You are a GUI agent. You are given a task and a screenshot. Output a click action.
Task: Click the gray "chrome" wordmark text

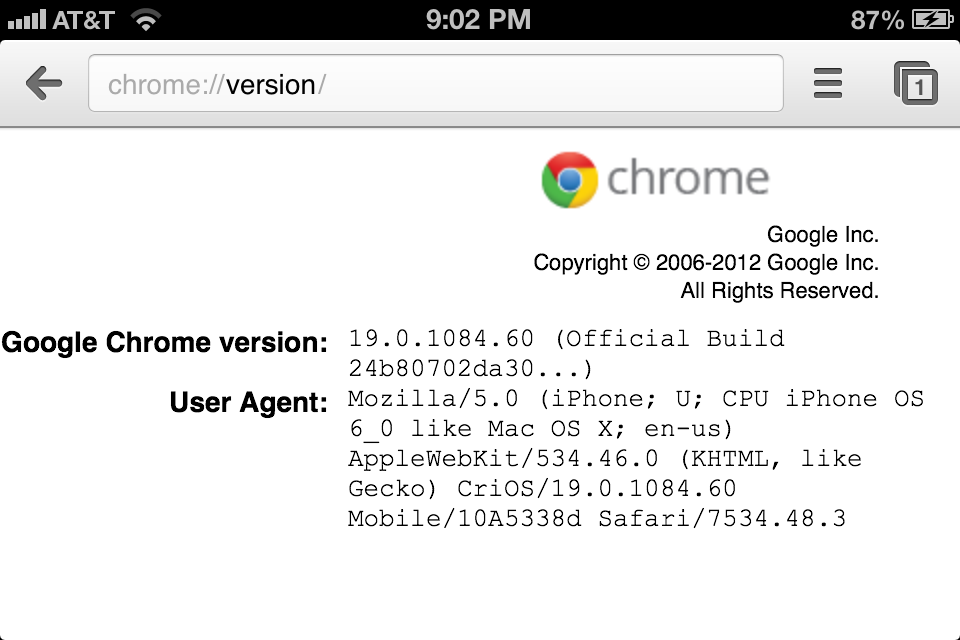(688, 179)
